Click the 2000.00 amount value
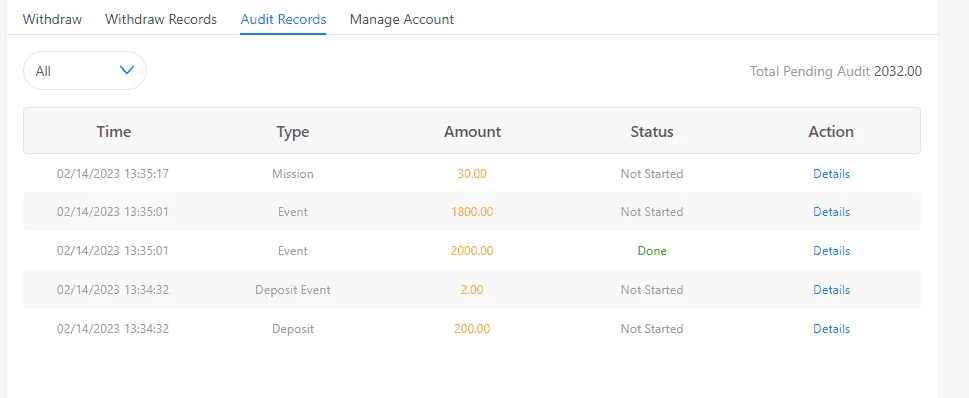The width and height of the screenshot is (969, 398). [x=472, y=250]
